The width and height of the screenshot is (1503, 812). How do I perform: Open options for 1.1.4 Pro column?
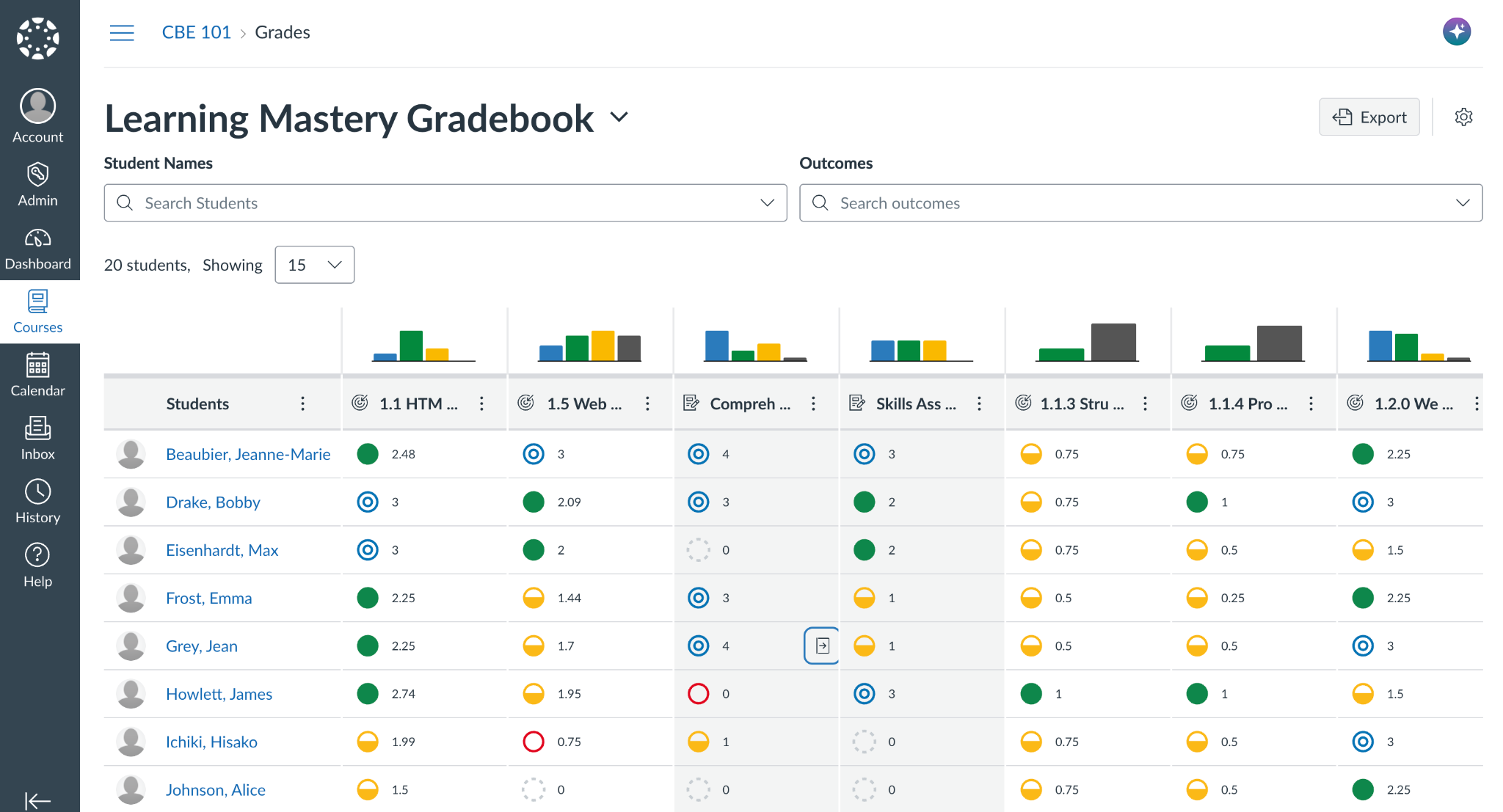(1311, 403)
